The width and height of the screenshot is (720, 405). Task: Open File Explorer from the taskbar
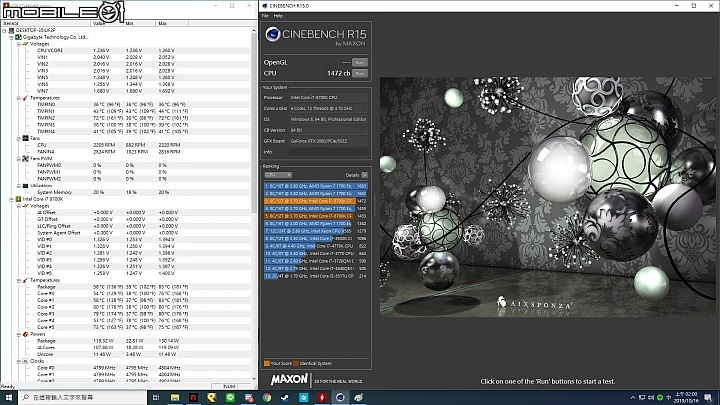pos(174,398)
